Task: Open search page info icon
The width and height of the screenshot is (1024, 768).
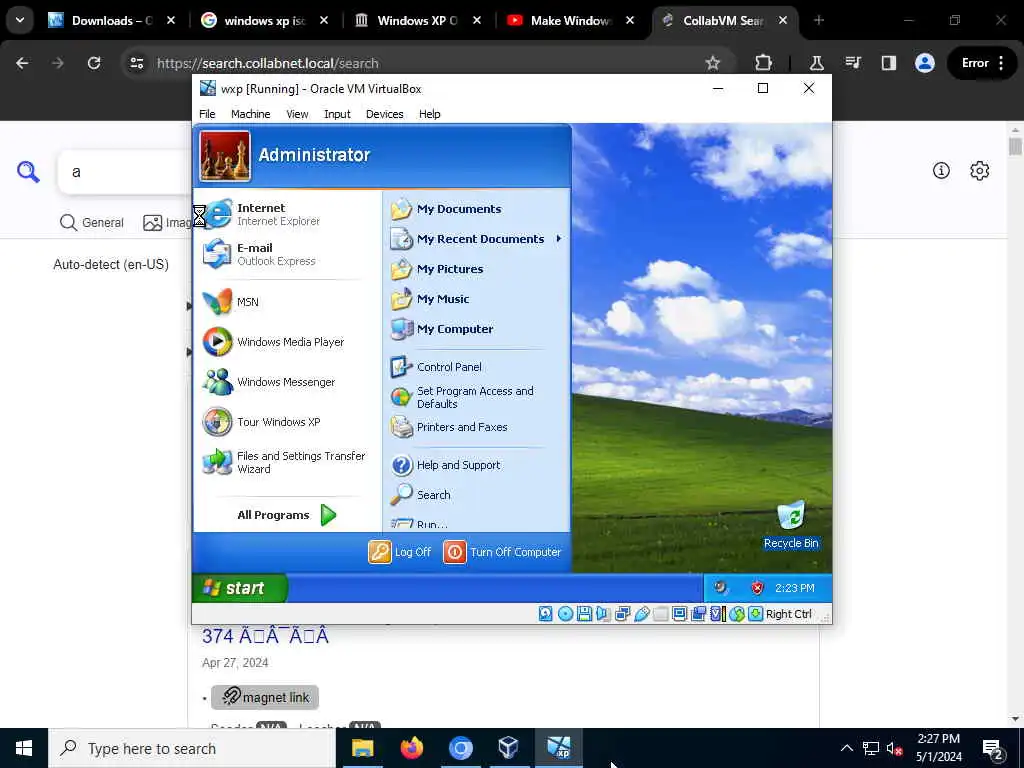Action: tap(941, 170)
